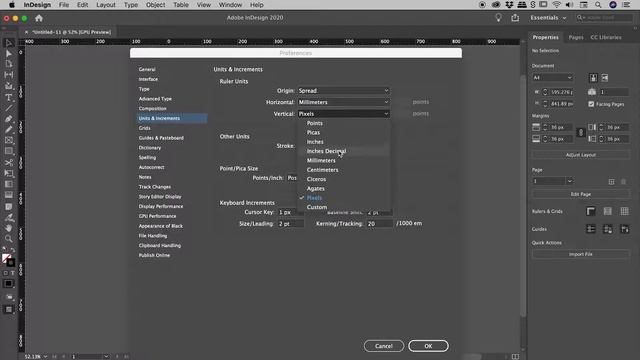Viewport: 640px width, 360px height.
Task: Click the Edit Page button
Action: click(580, 194)
